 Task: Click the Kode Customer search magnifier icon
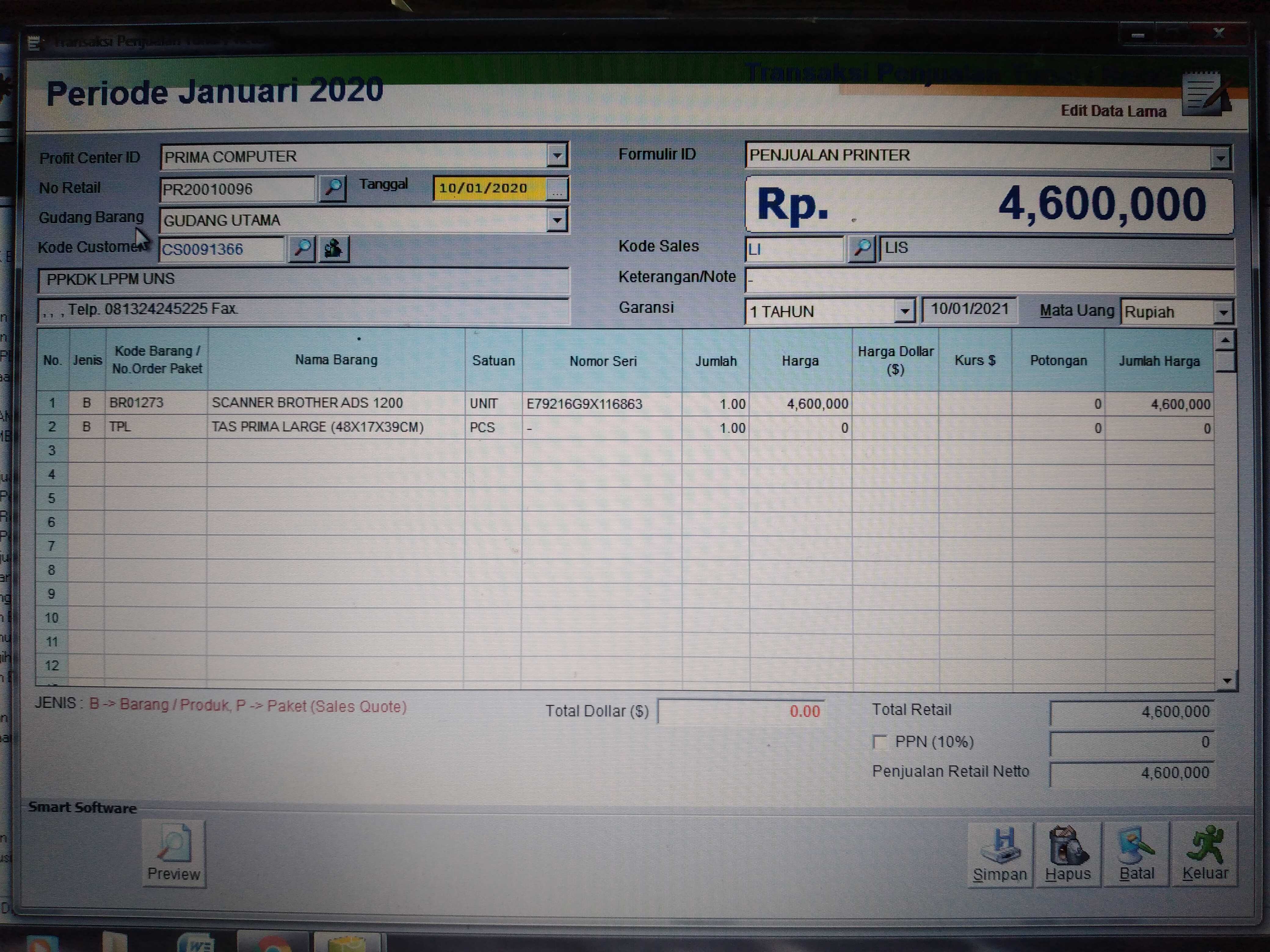pos(302,248)
